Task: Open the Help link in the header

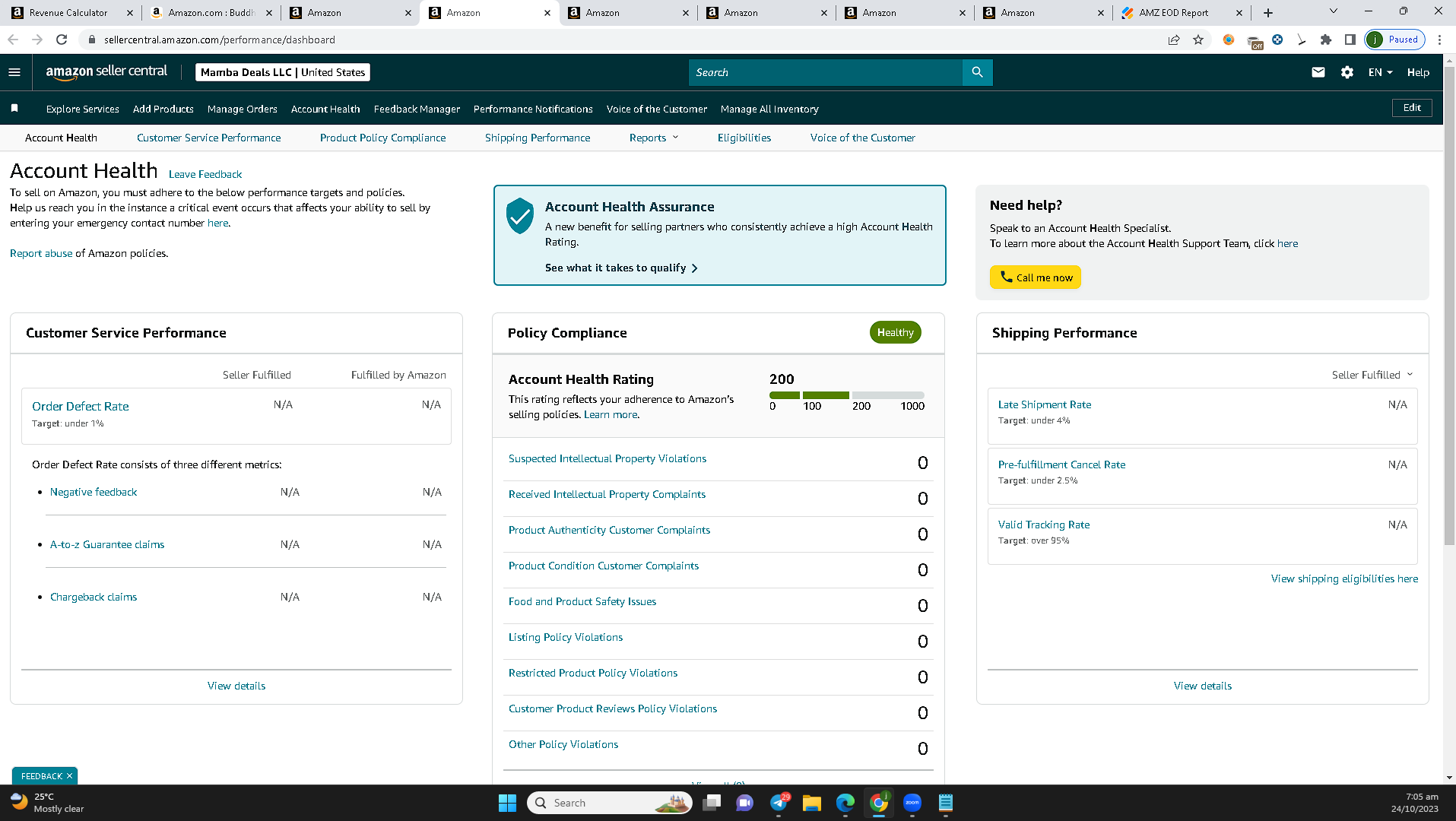Action: coord(1418,72)
